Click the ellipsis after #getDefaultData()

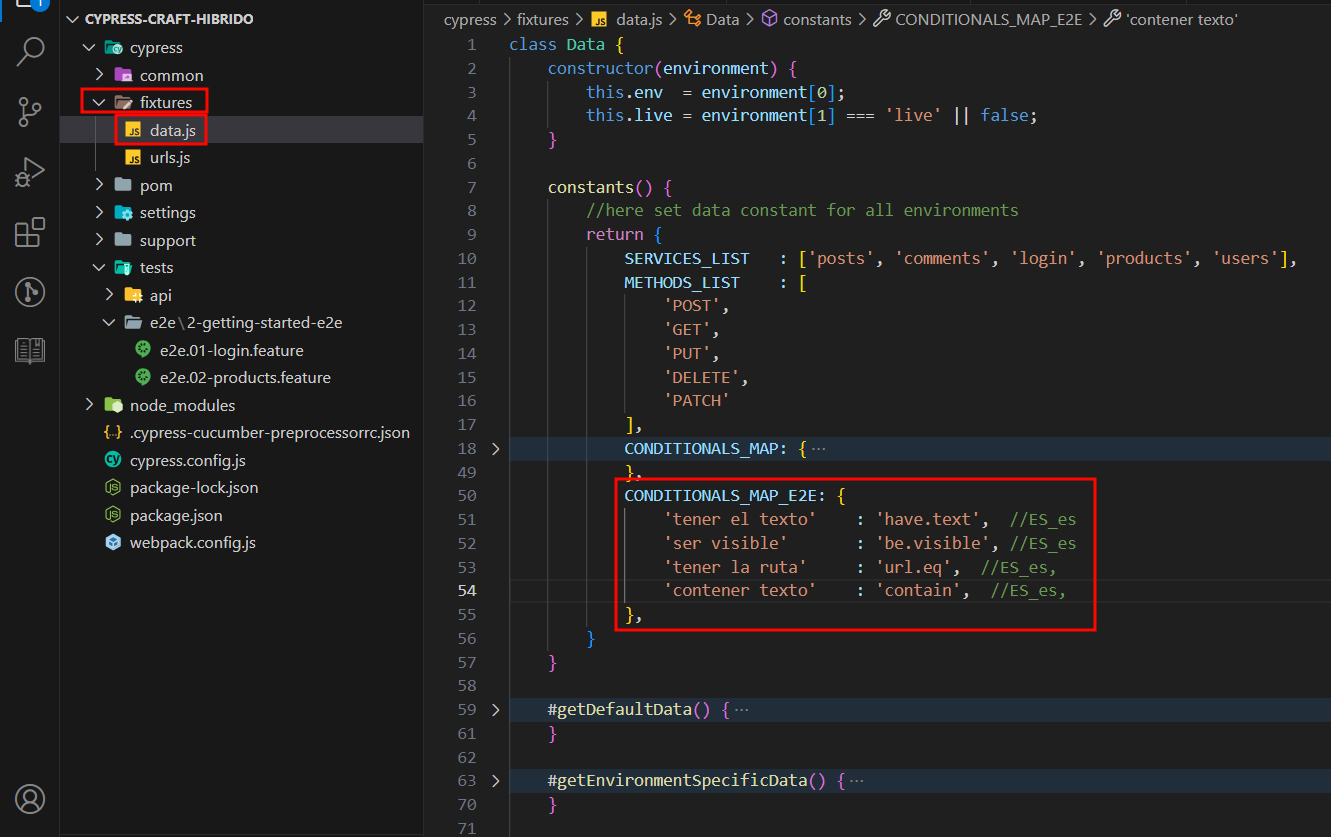(x=740, y=710)
